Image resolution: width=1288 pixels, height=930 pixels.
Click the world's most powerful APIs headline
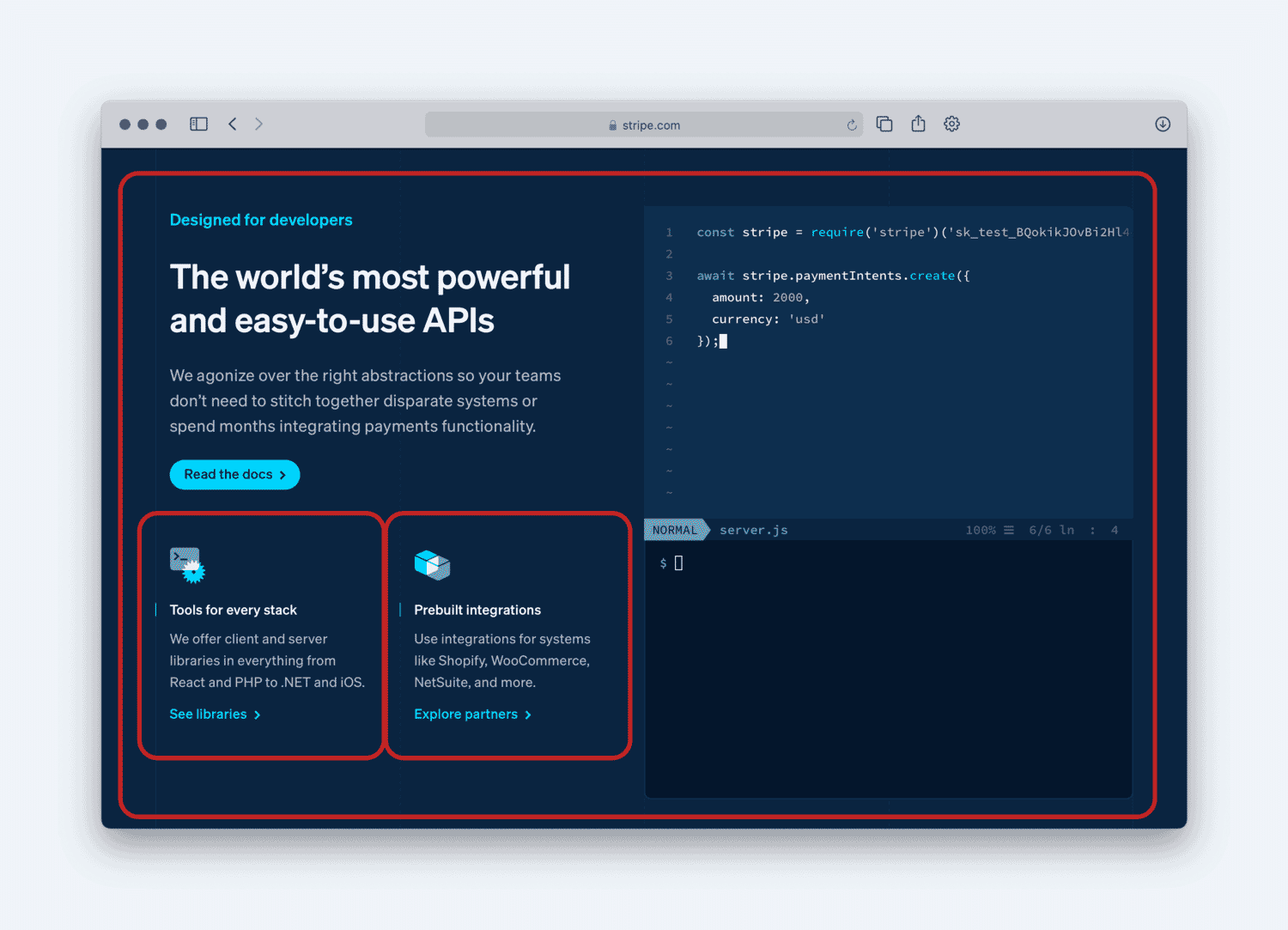[x=370, y=299]
